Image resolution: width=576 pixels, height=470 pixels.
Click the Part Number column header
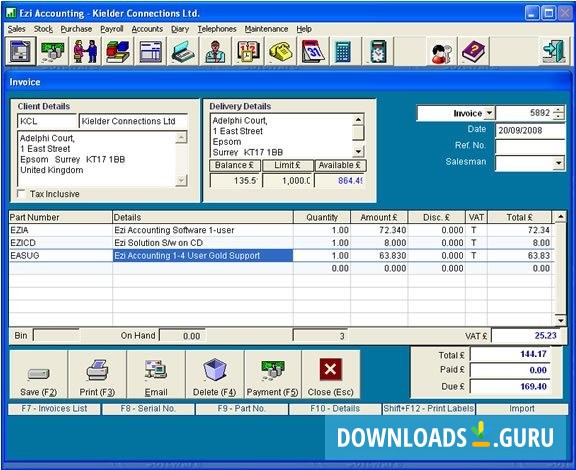coord(60,217)
